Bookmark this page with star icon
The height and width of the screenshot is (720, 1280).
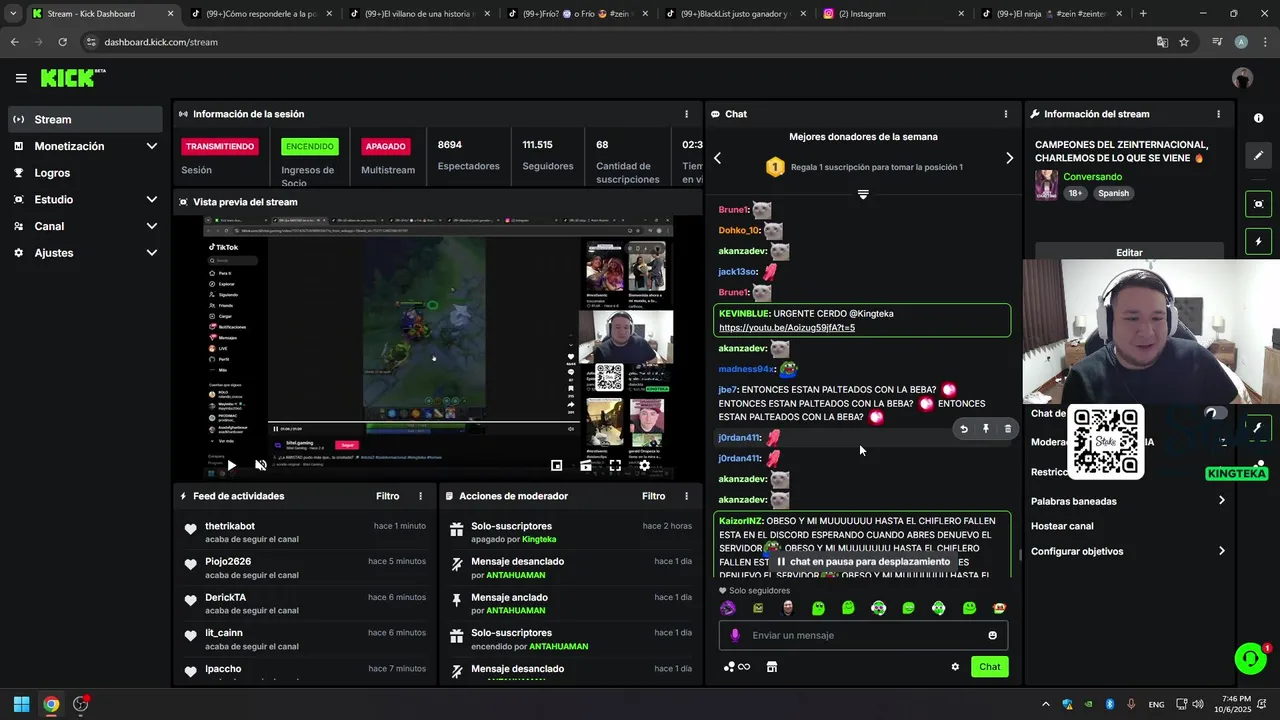[x=1184, y=42]
